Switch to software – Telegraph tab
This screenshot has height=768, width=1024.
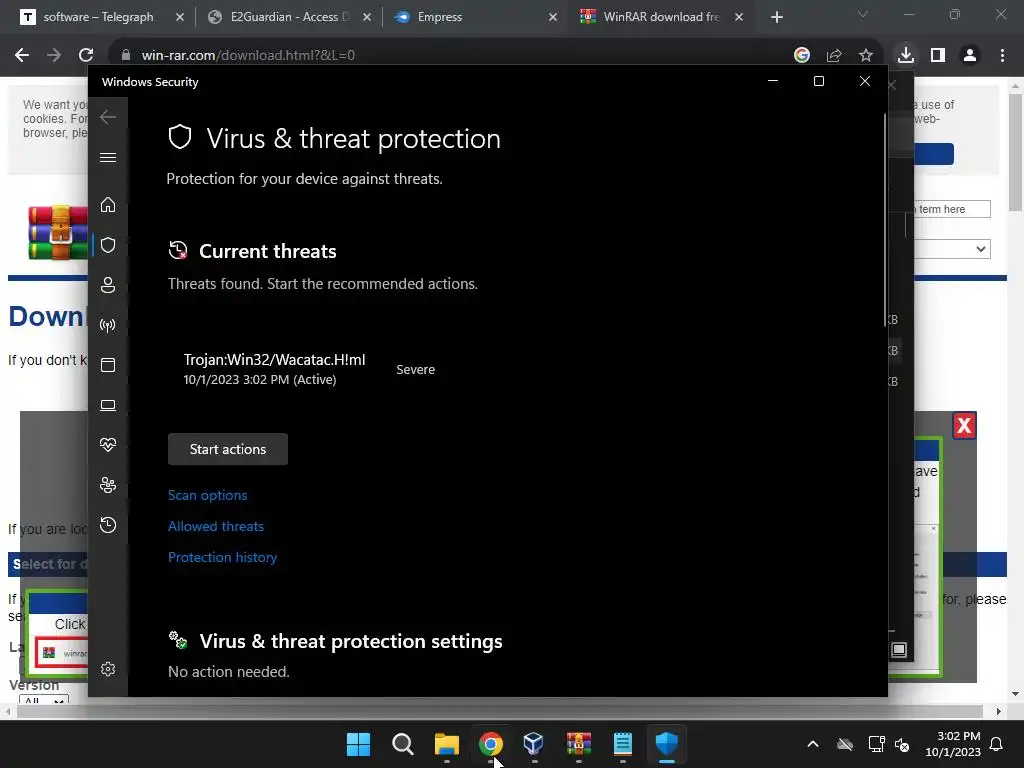[x=98, y=17]
